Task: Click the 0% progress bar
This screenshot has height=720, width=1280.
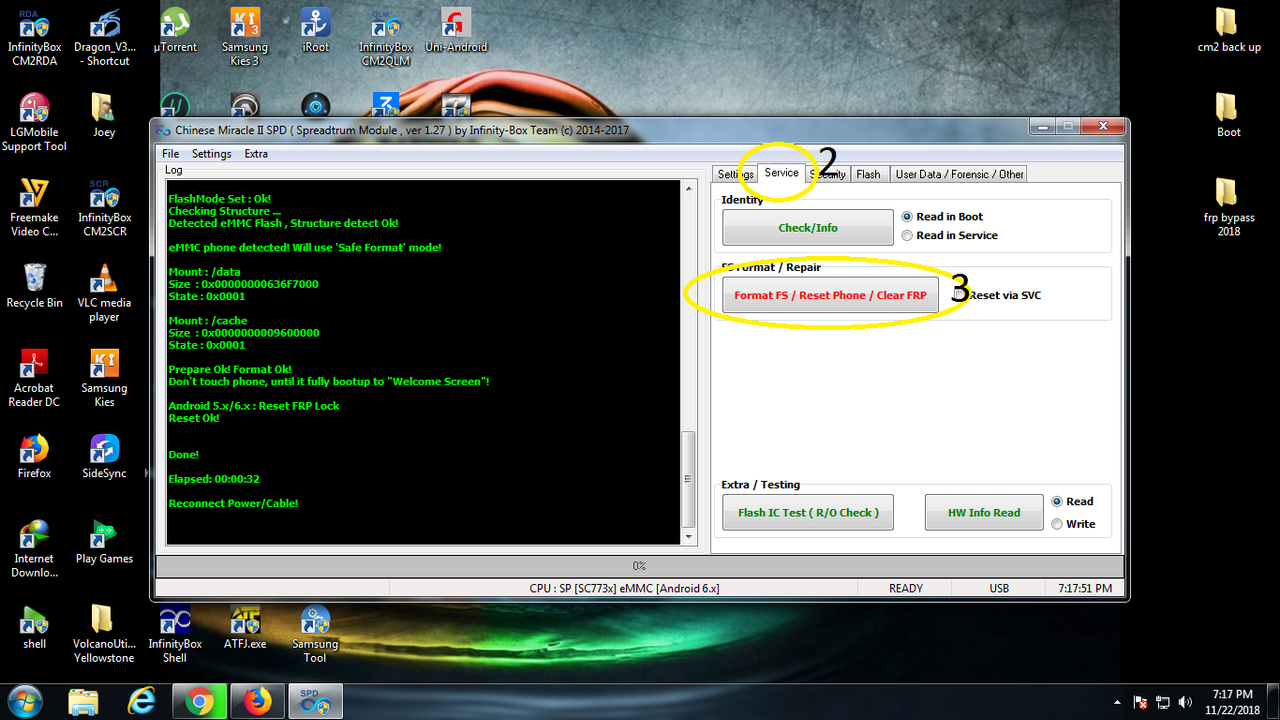Action: tap(639, 566)
